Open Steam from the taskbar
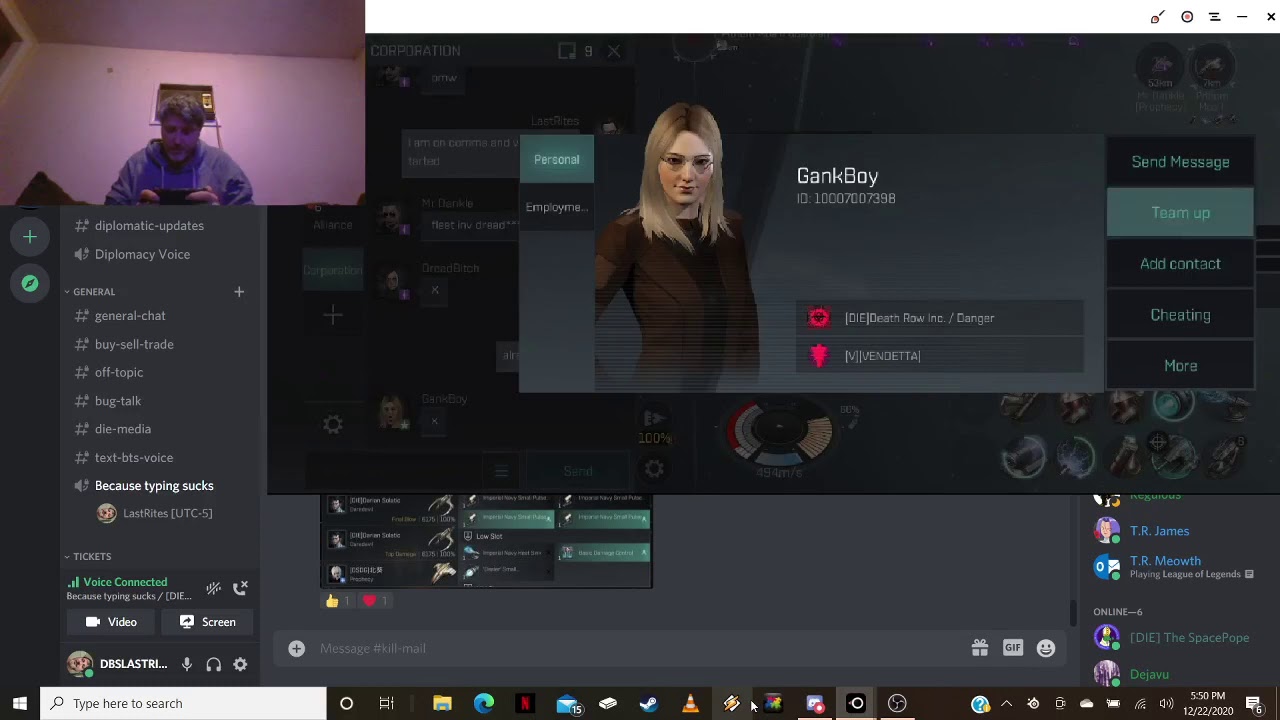The width and height of the screenshot is (1280, 720). [648, 703]
